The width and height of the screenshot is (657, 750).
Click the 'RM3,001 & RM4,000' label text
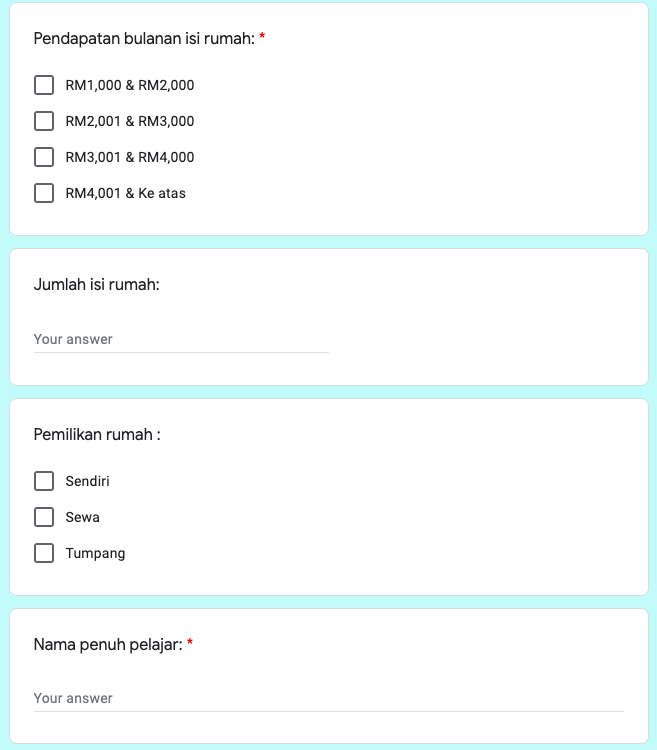(130, 157)
